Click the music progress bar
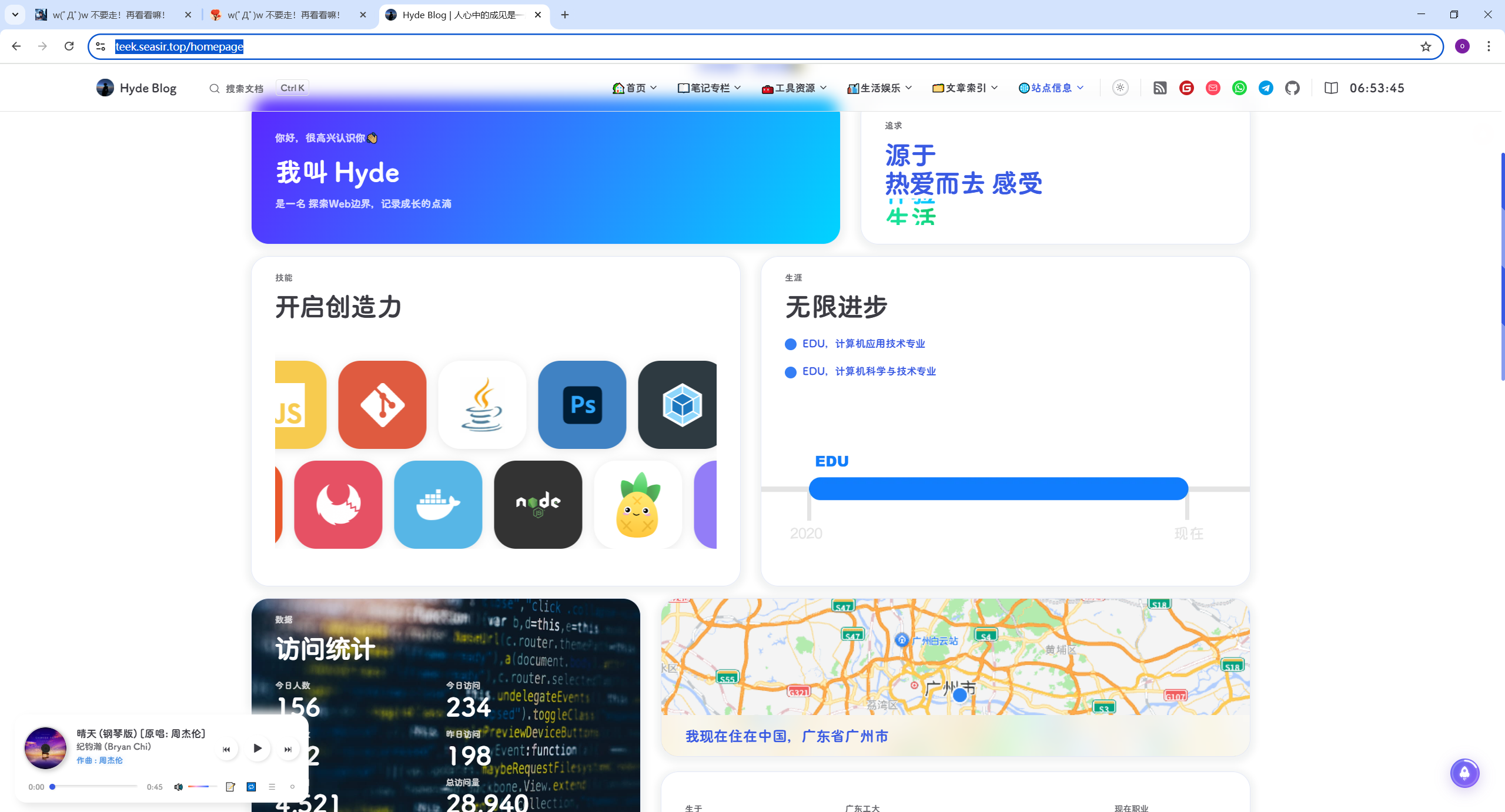 [94, 787]
